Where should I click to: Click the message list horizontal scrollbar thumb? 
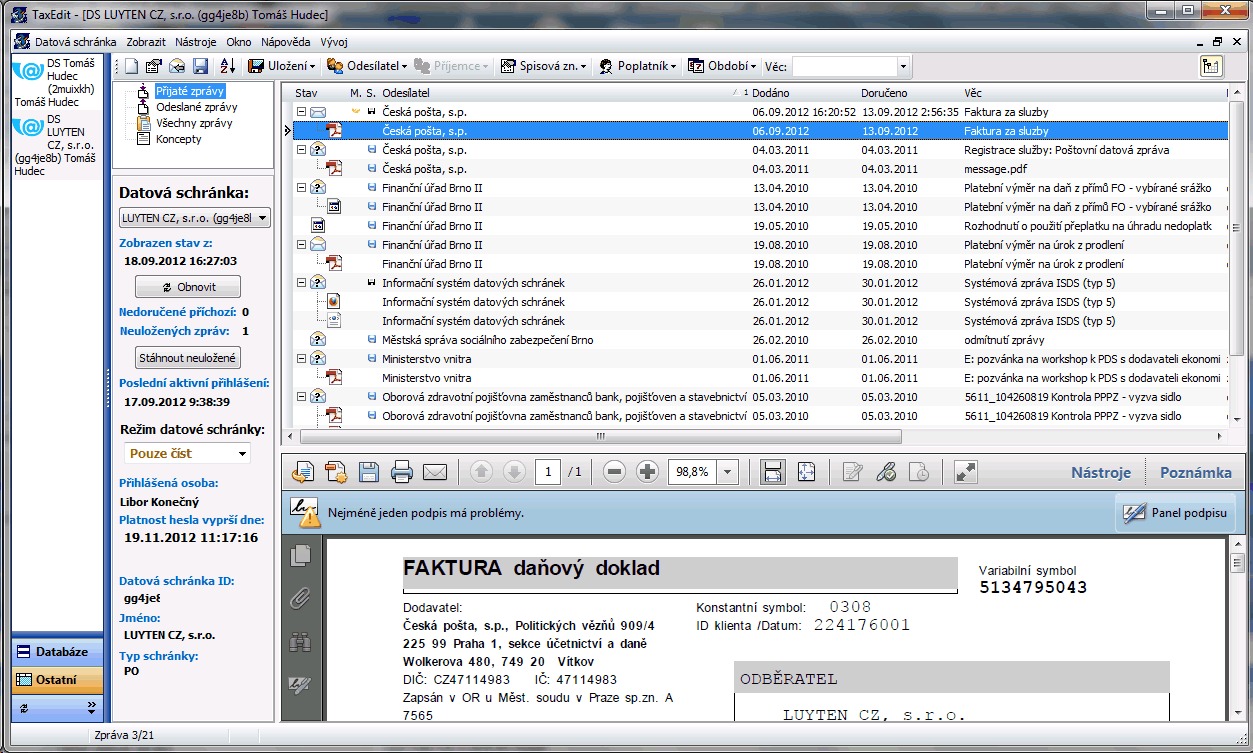point(600,437)
